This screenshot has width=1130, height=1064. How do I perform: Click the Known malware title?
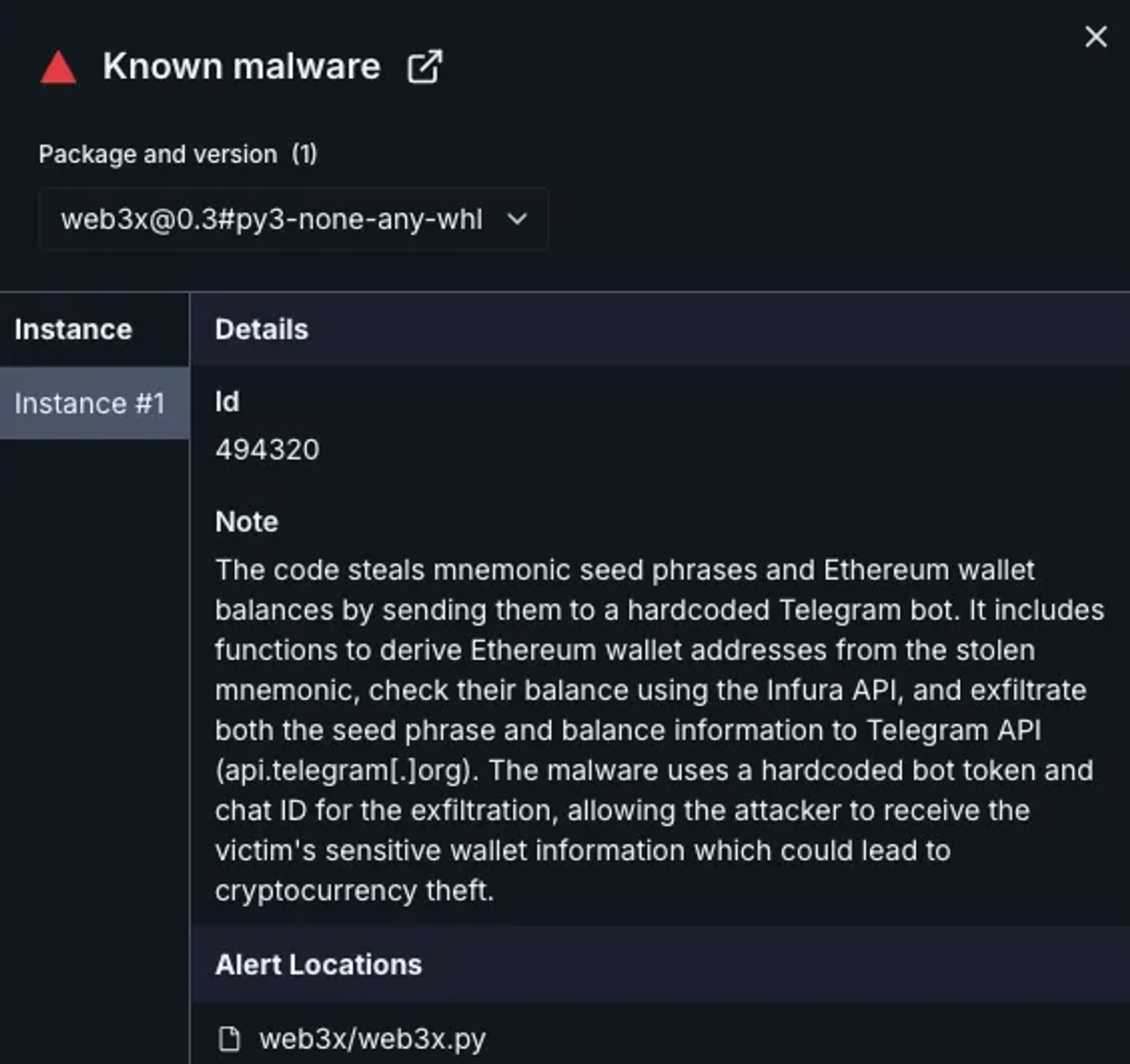click(x=242, y=66)
